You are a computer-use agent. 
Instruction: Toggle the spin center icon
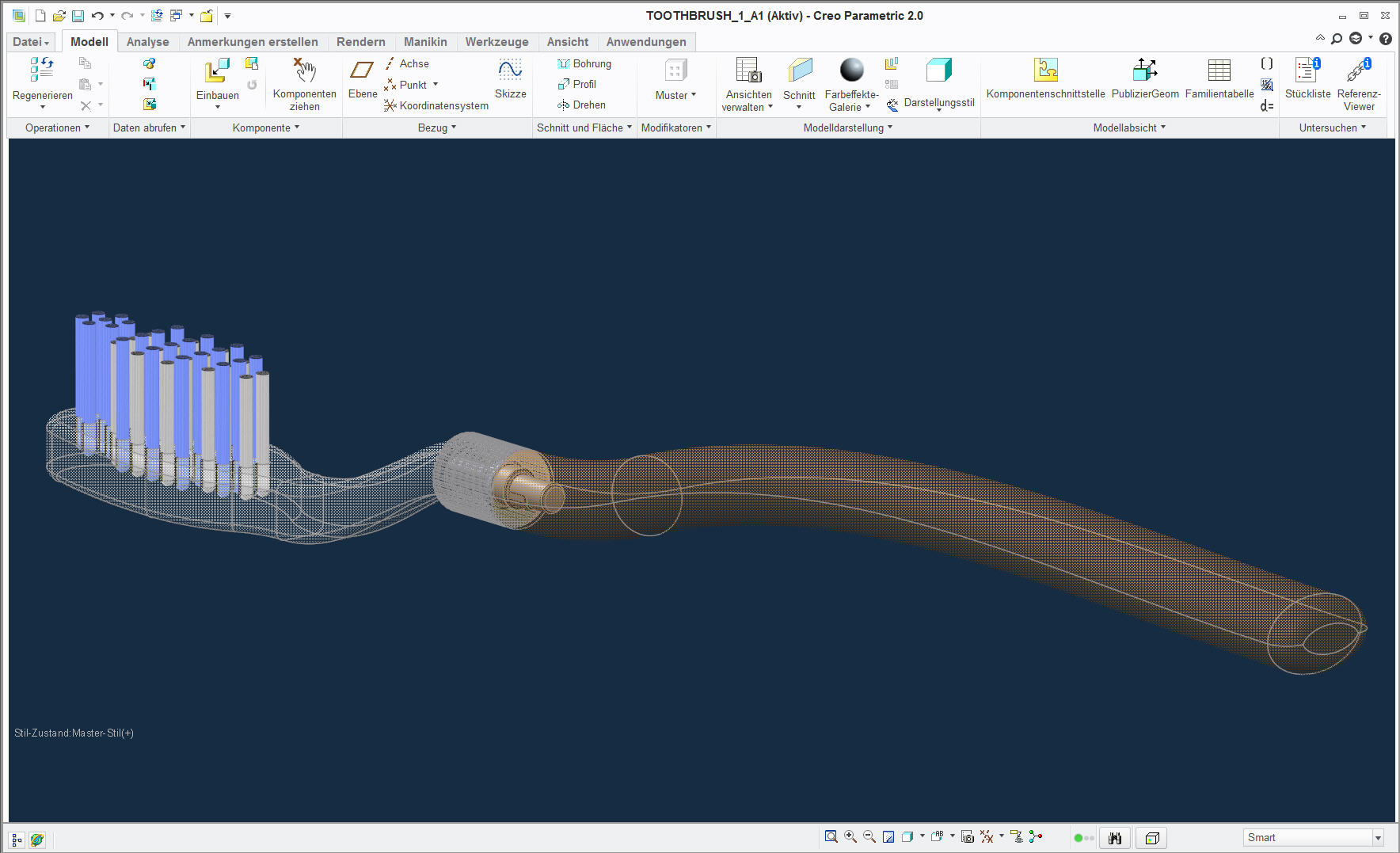[1035, 836]
